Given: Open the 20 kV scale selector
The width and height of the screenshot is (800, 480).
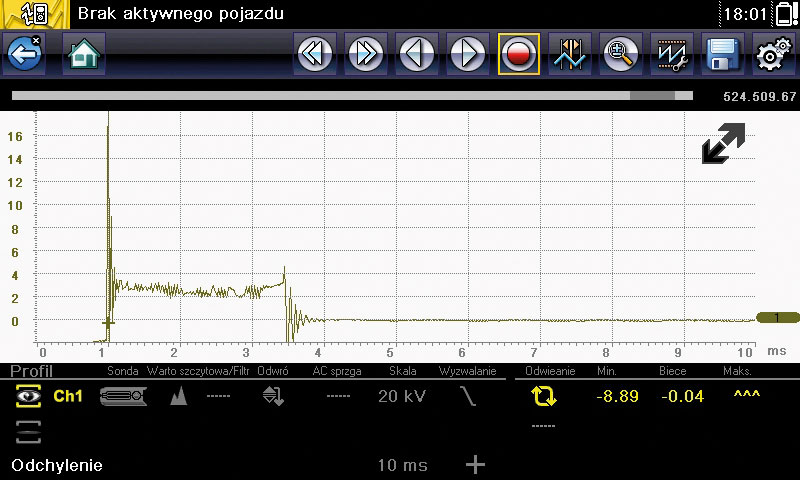Looking at the screenshot, I should click(400, 397).
